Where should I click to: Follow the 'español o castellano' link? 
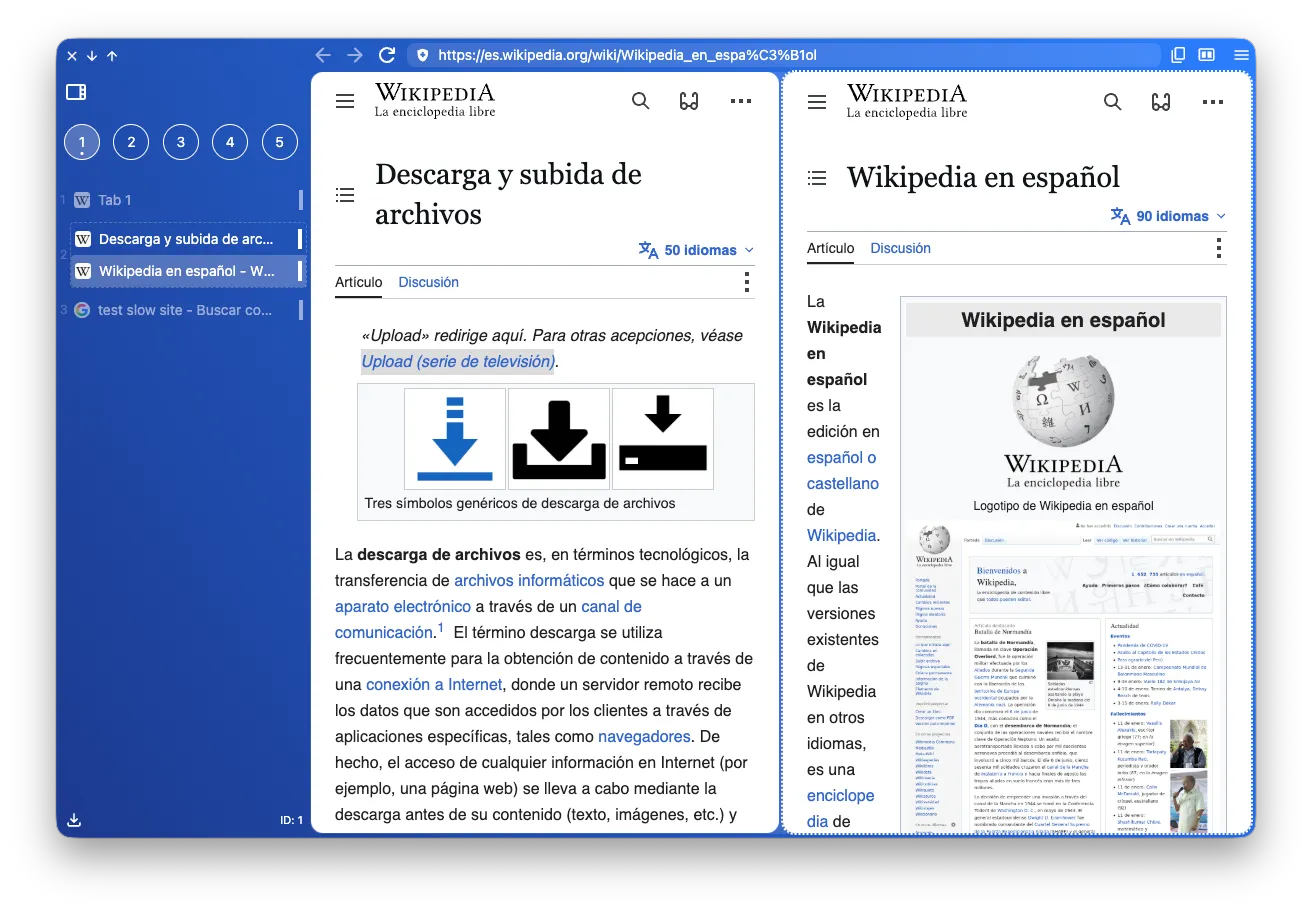tap(843, 470)
